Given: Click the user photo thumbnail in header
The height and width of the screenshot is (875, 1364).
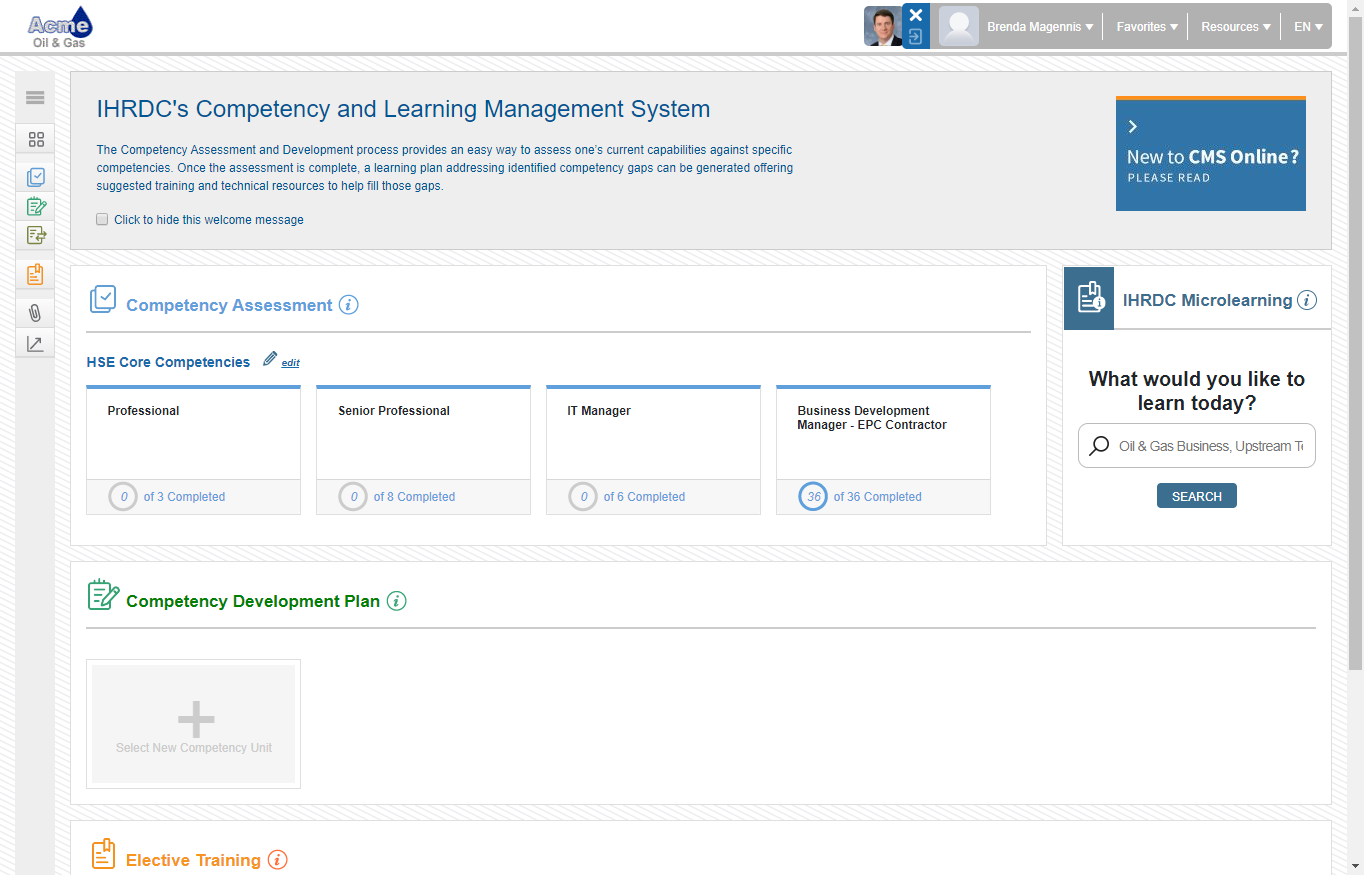Looking at the screenshot, I should click(883, 26).
